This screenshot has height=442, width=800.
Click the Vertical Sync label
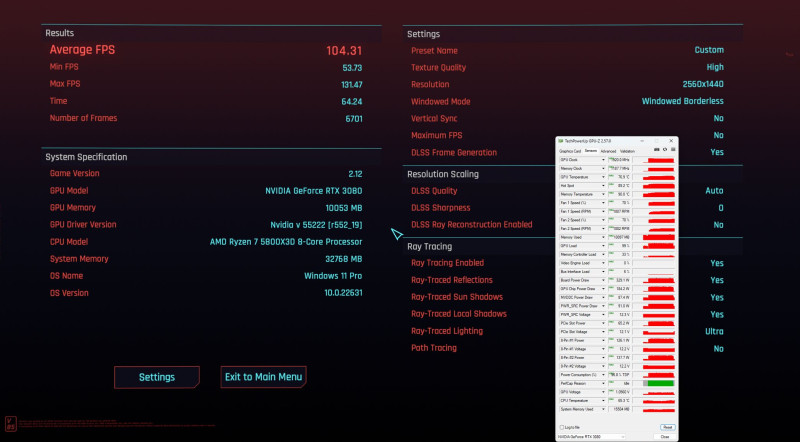(x=434, y=118)
